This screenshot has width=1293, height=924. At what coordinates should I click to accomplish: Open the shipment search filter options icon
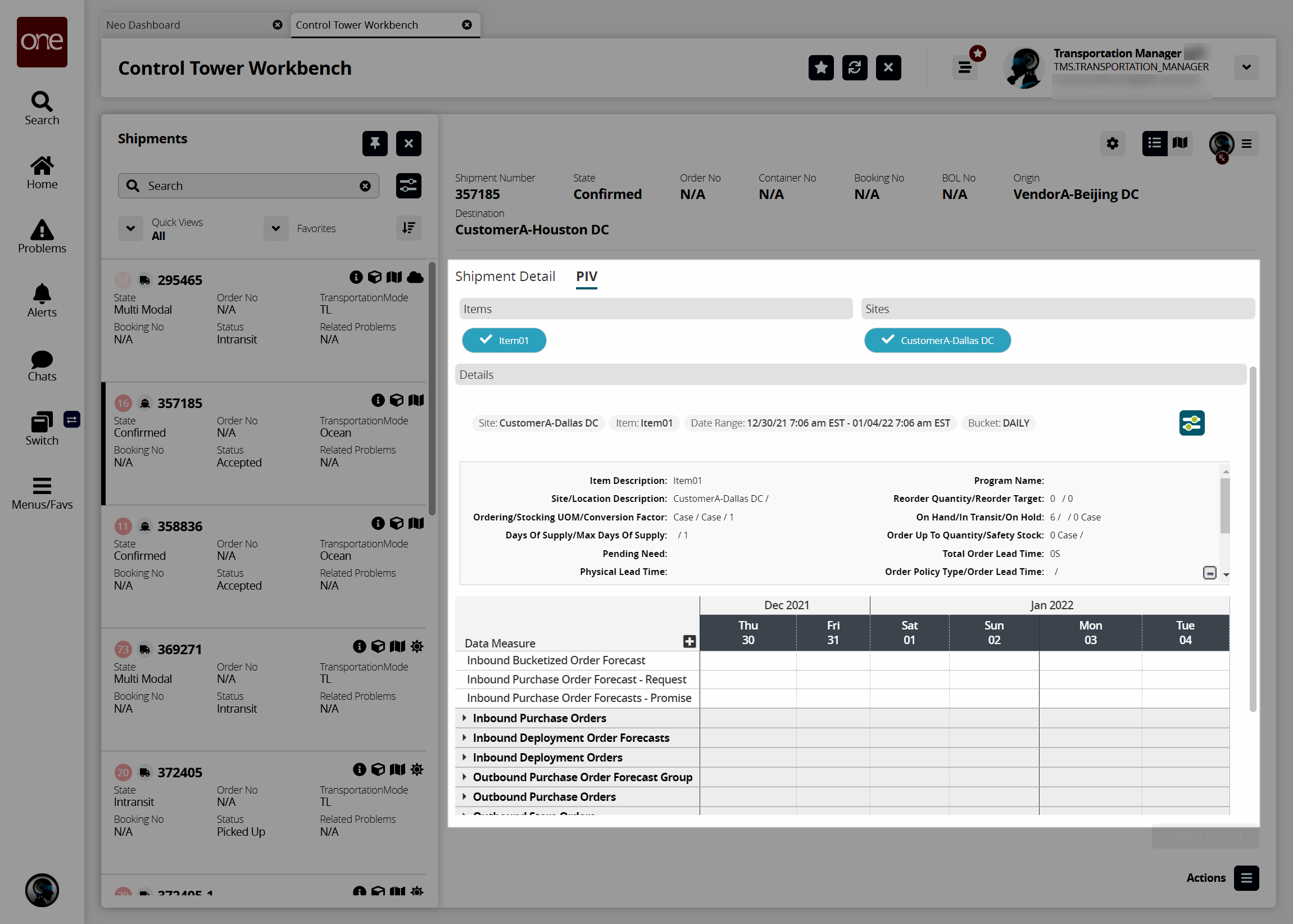(409, 185)
